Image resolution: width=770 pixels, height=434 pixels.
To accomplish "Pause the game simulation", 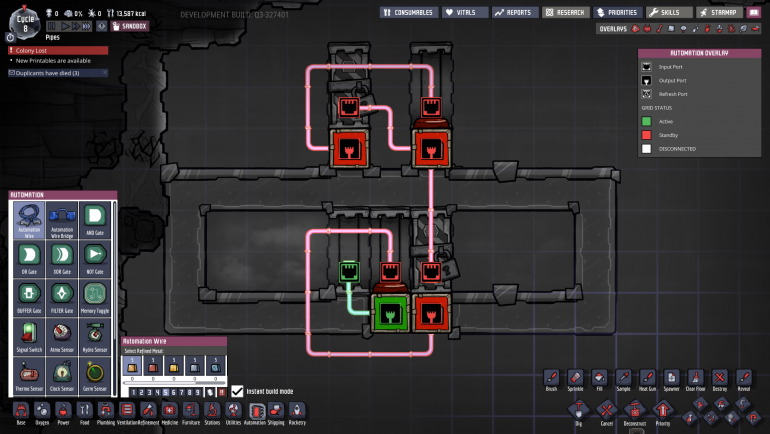I will pos(52,26).
